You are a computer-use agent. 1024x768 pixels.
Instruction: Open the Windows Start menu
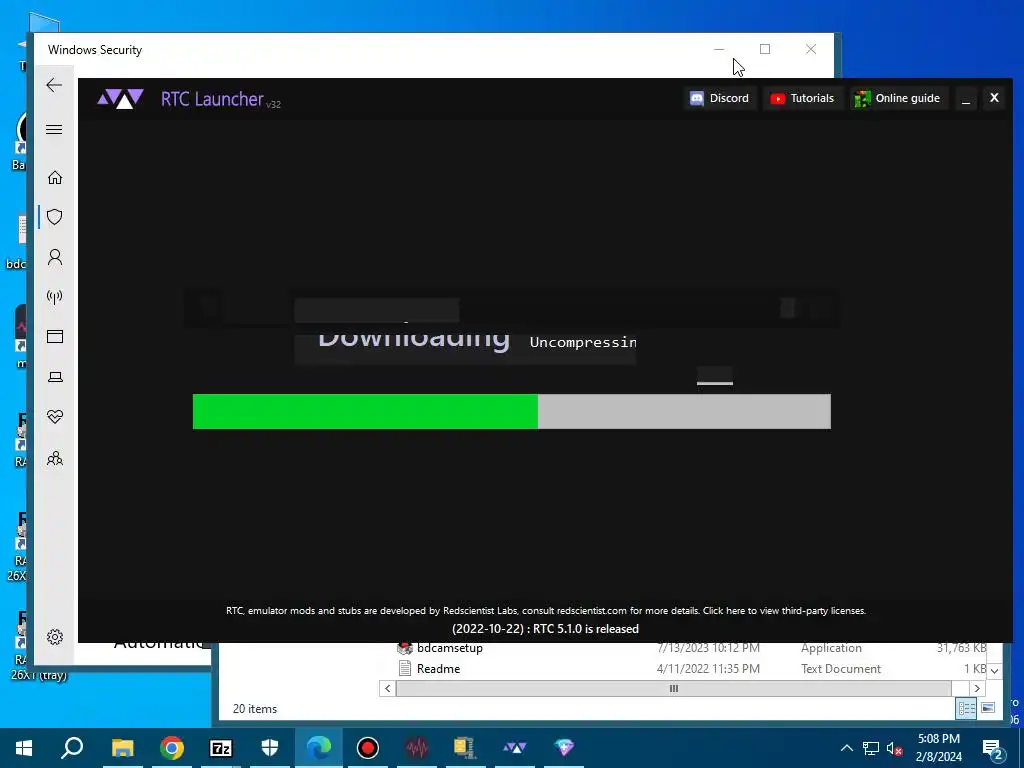pos(24,748)
